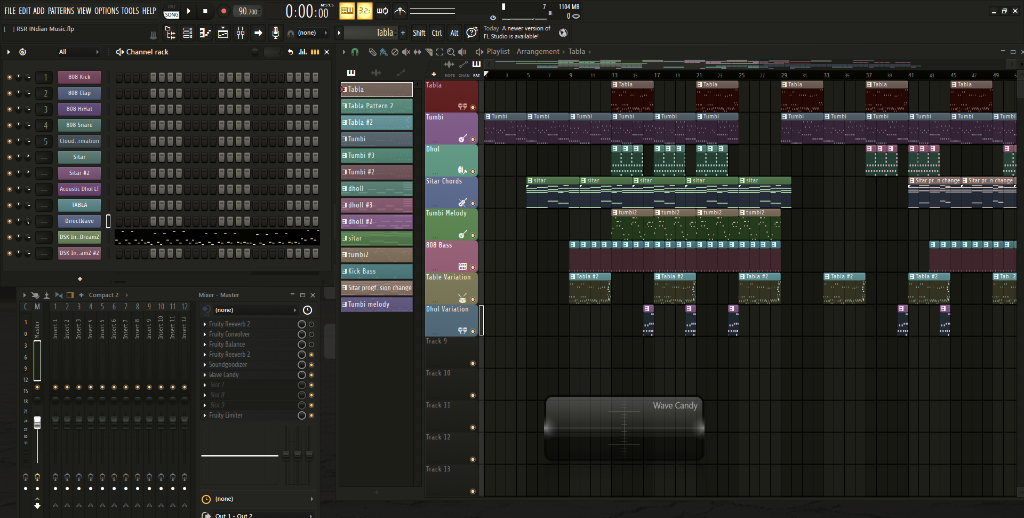Viewport: 1024px width, 518px height.
Task: Mute the 808 Kick channel
Action: point(9,77)
